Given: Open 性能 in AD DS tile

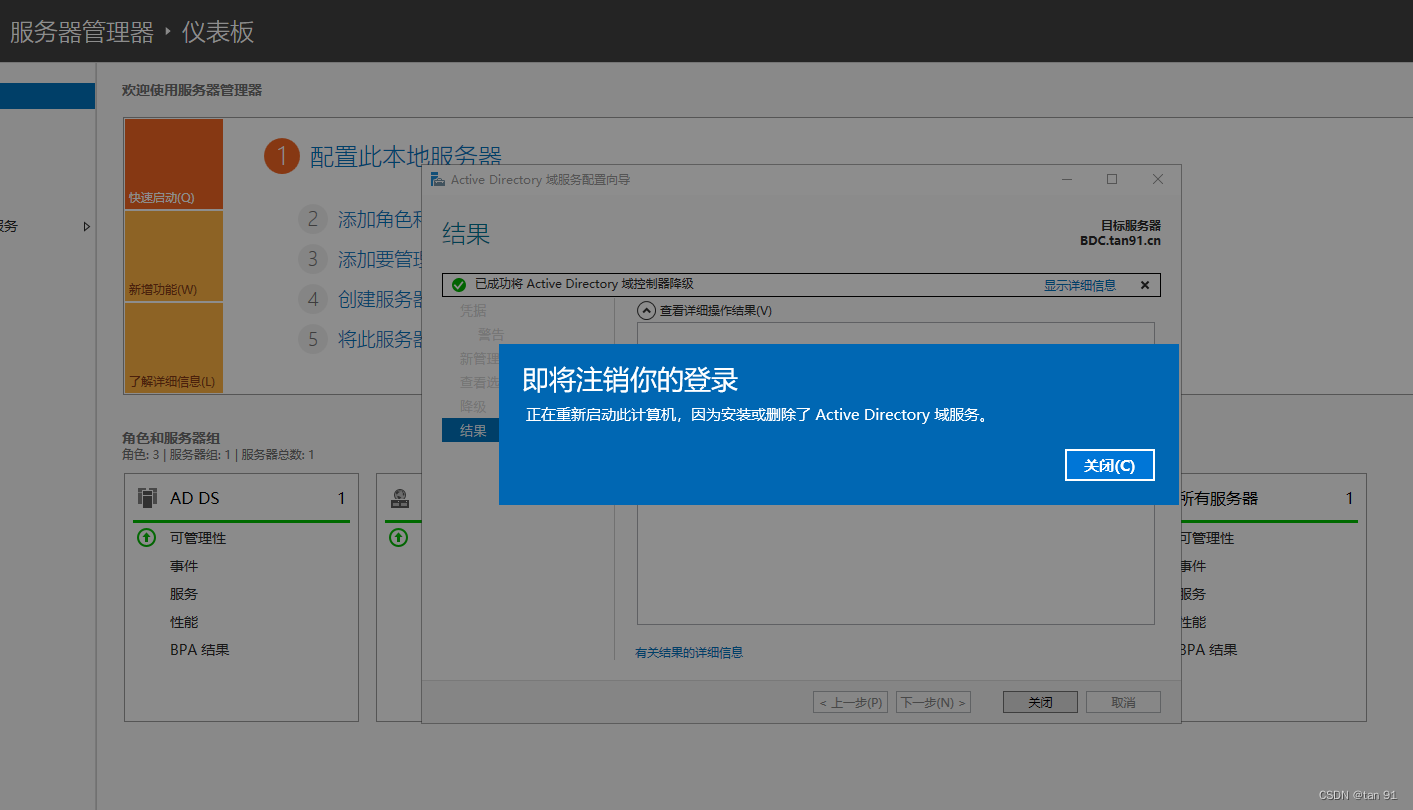Looking at the screenshot, I should click(184, 622).
